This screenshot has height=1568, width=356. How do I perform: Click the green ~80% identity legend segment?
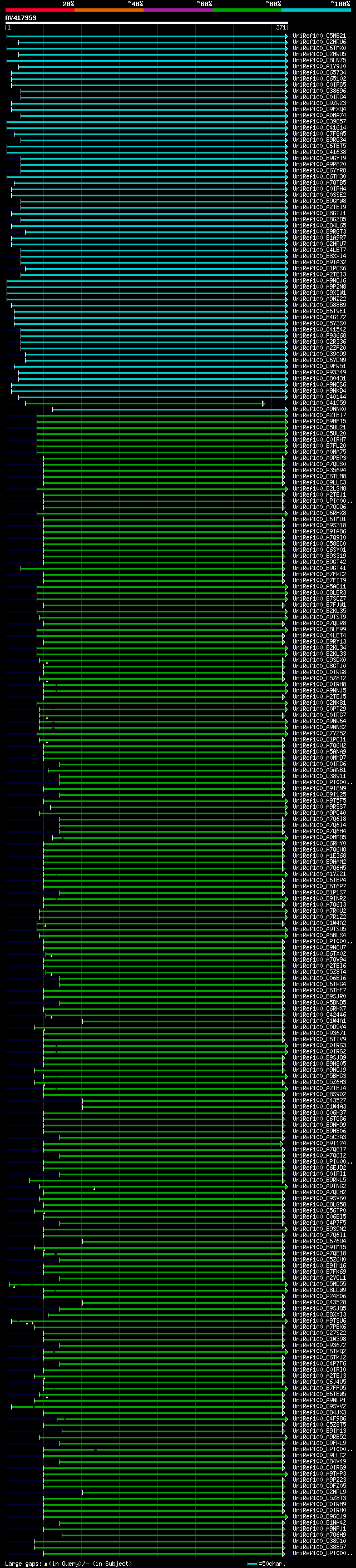click(x=246, y=10)
